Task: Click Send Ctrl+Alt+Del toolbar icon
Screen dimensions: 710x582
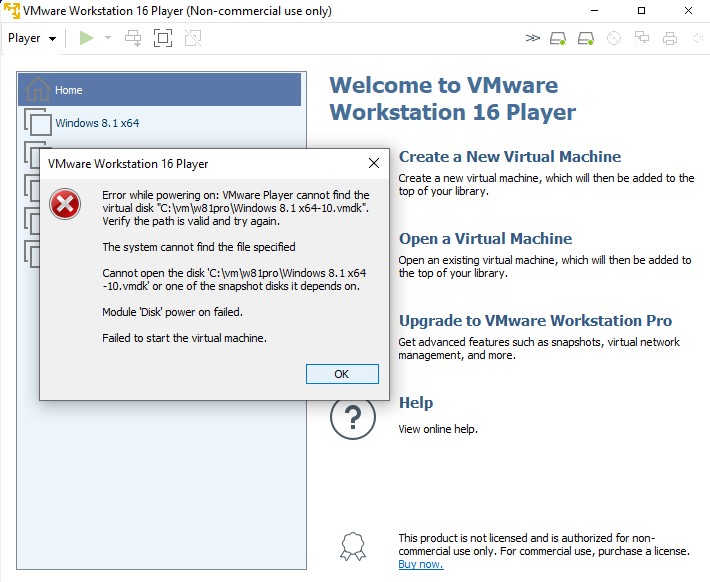Action: 133,38
